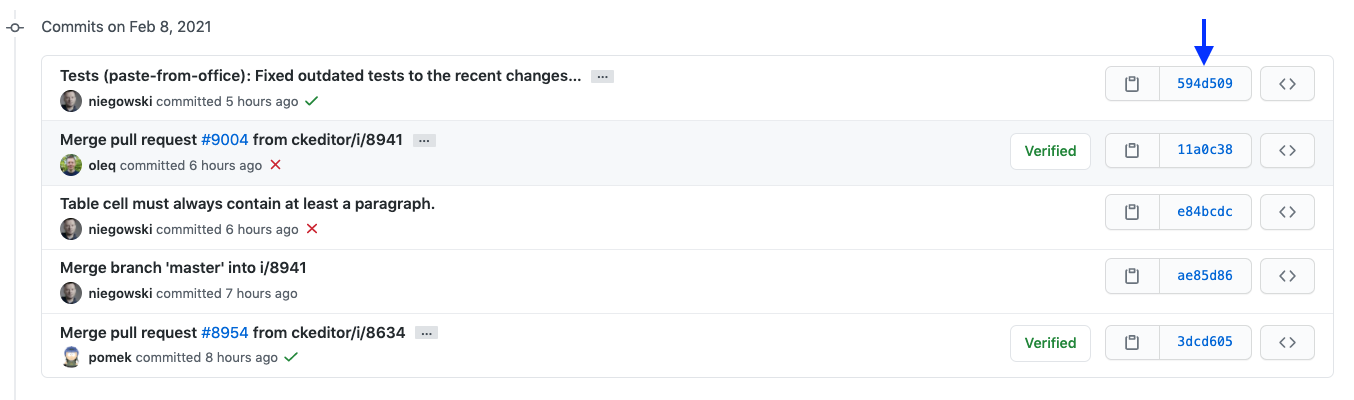View passed checks on pomek's commit
Image resolution: width=1354 pixels, height=400 pixels.
pyautogui.click(x=291, y=357)
